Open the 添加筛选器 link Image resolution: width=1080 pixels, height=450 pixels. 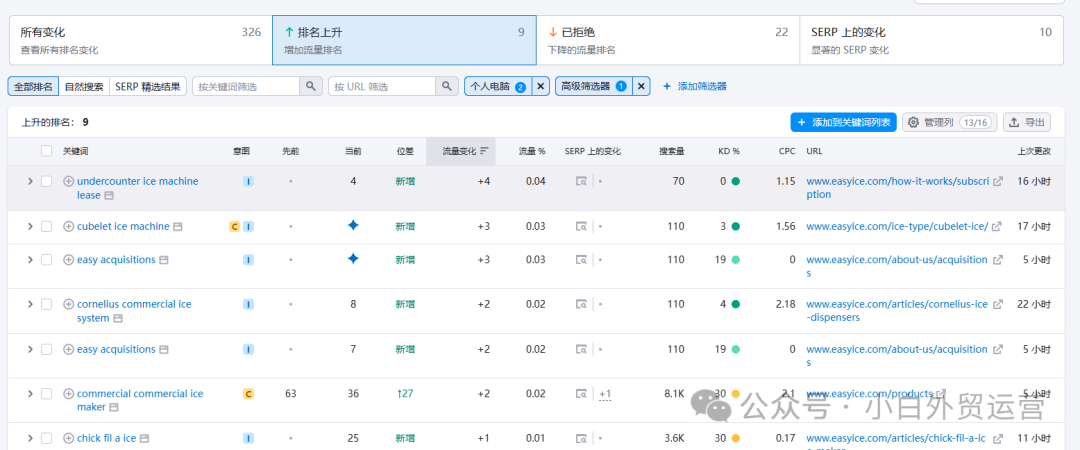695,86
